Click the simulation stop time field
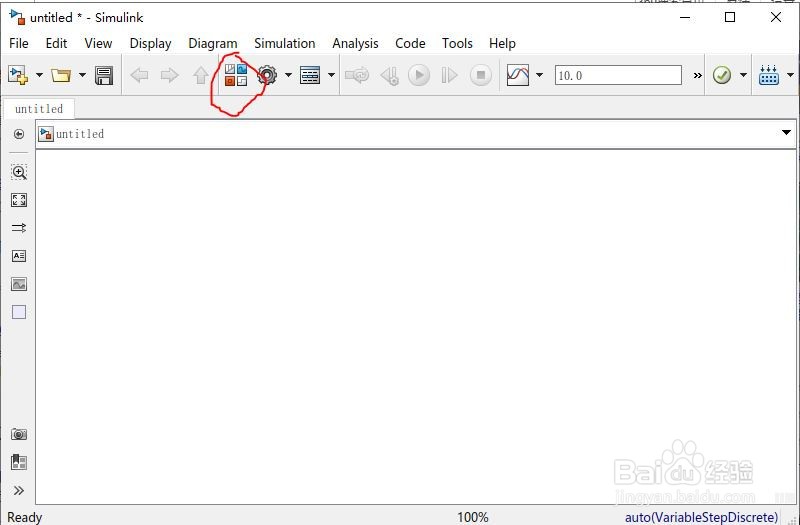This screenshot has width=800, height=525. click(618, 75)
